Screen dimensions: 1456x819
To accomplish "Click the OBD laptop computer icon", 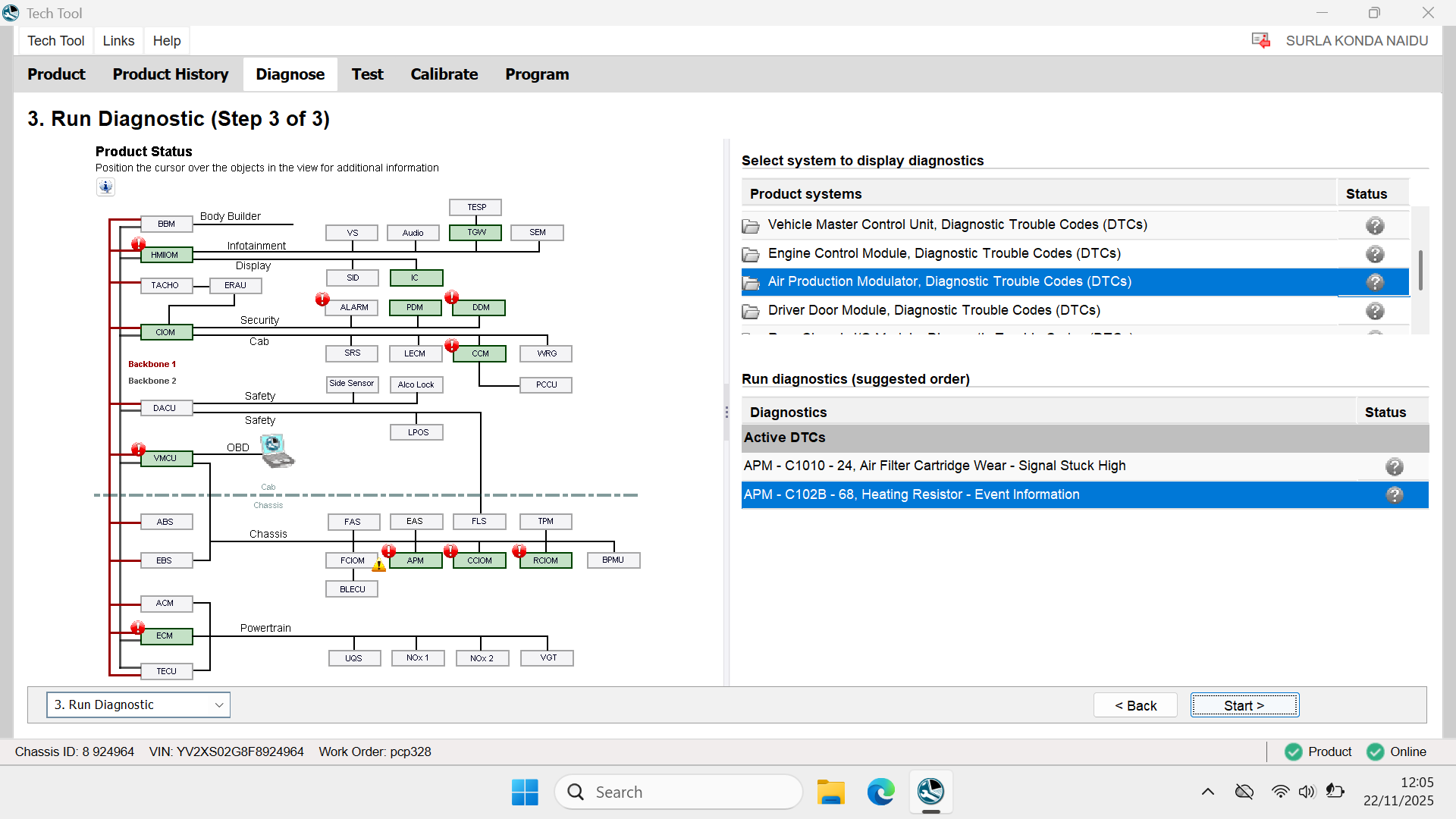I will [277, 450].
